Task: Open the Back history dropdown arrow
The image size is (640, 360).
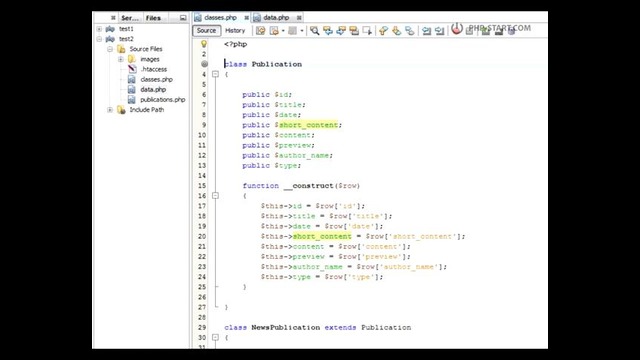Action: pyautogui.click(x=283, y=31)
